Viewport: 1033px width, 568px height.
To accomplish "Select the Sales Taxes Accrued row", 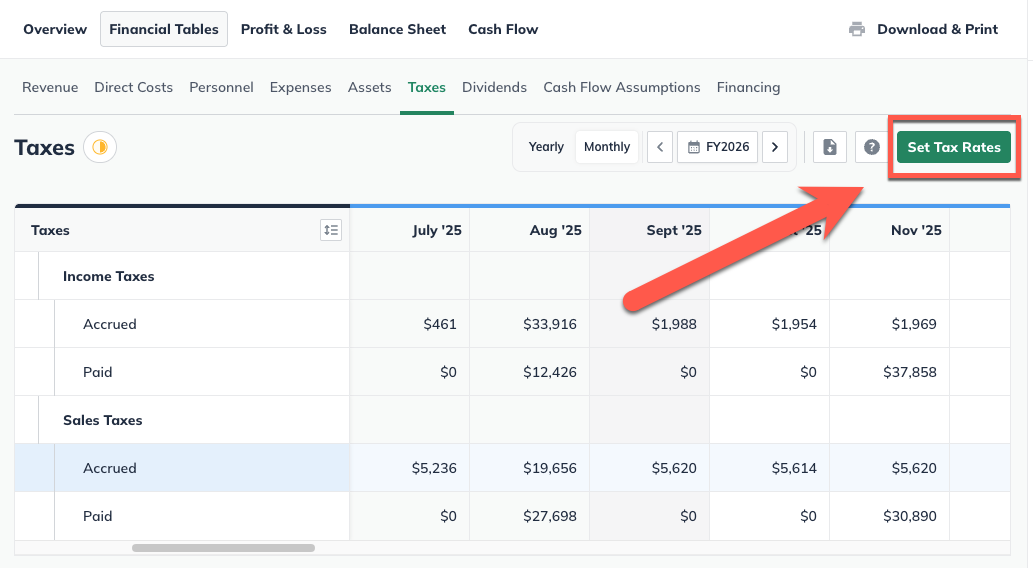I will pos(110,468).
